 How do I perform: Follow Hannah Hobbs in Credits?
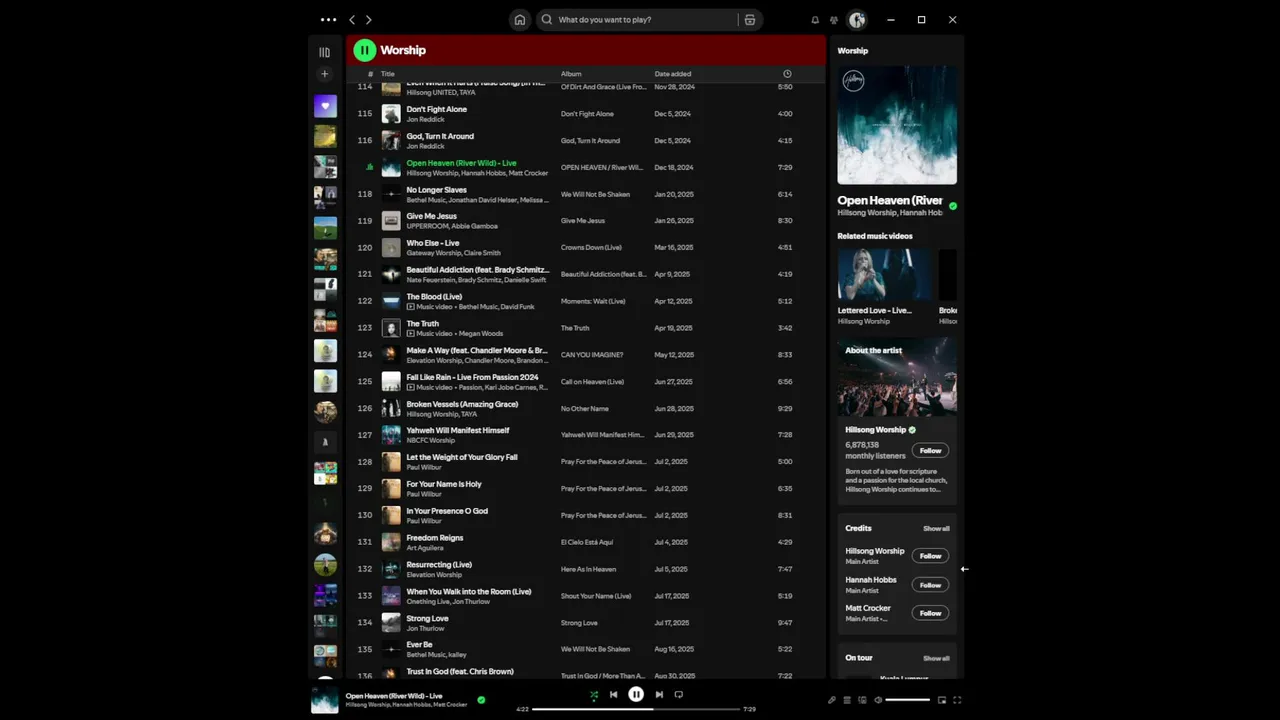tap(930, 585)
